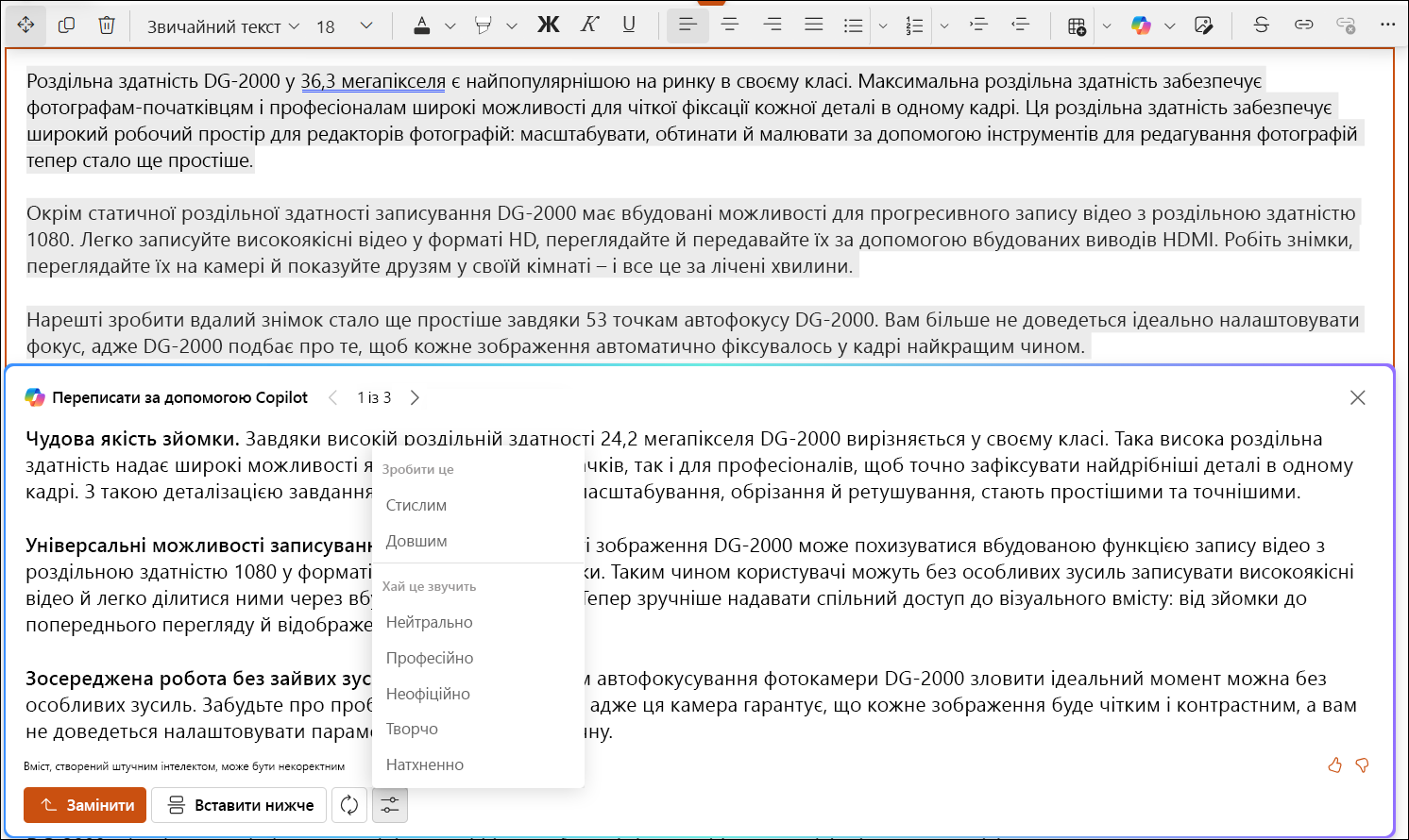Align text right
Image resolution: width=1409 pixels, height=840 pixels.
click(772, 25)
